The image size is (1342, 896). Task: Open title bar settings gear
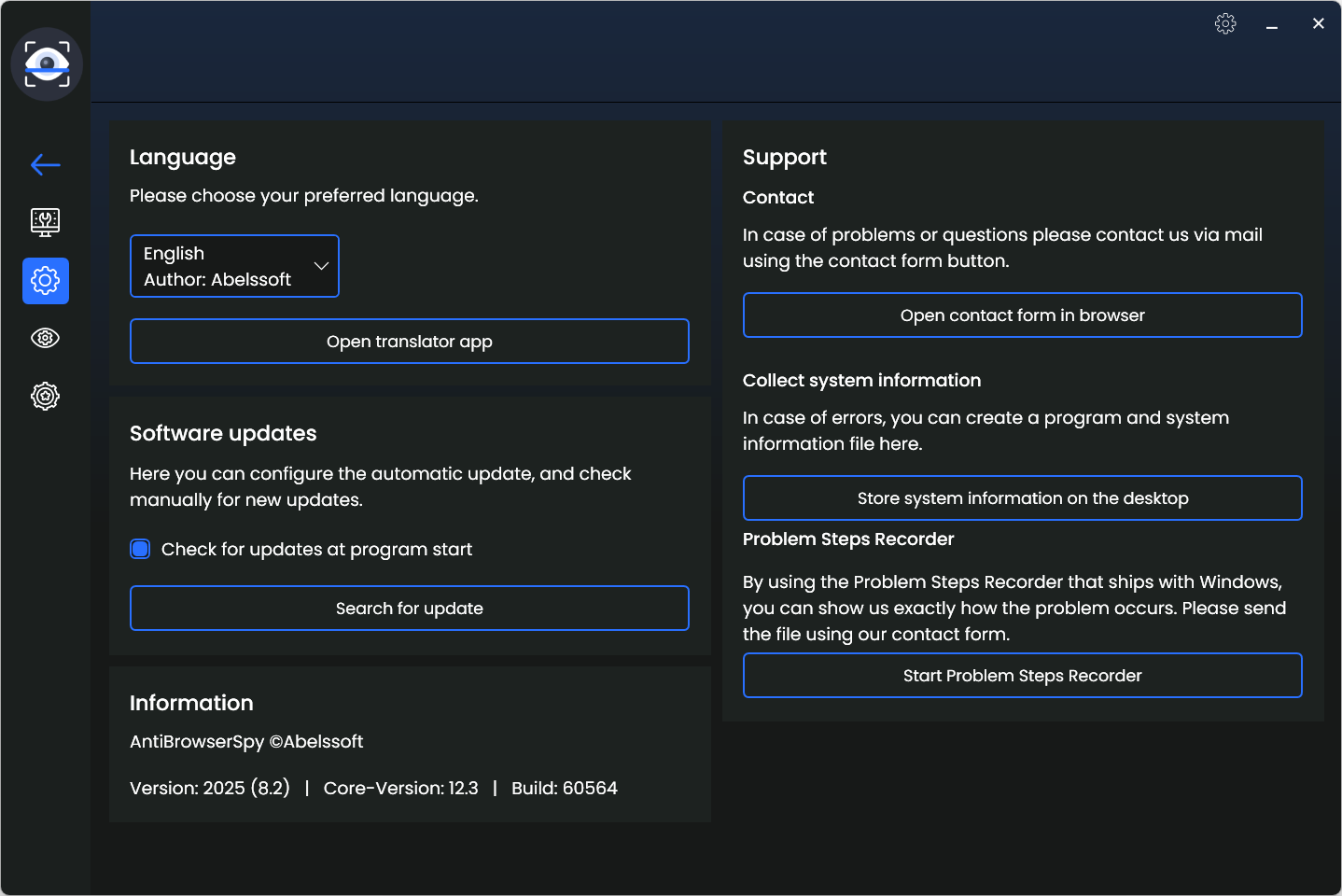[x=1225, y=24]
